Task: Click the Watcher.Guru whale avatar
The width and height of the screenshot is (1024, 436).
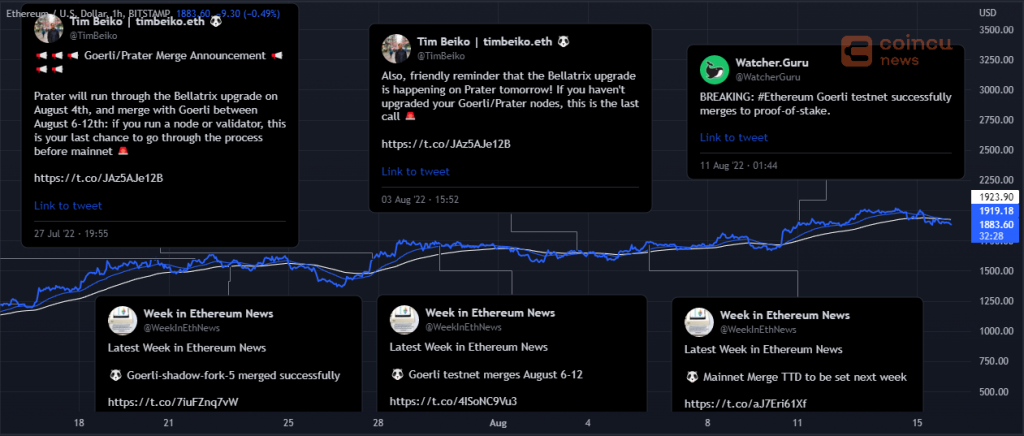Action: (714, 70)
